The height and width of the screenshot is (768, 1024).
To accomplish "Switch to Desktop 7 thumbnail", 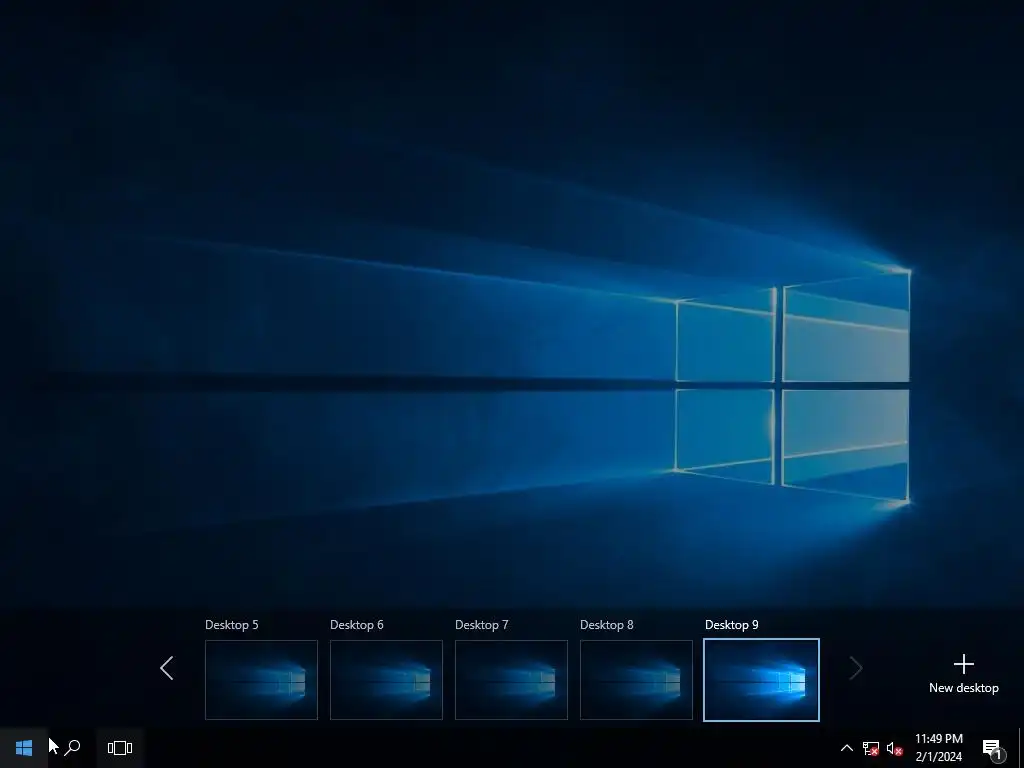I will [x=511, y=680].
